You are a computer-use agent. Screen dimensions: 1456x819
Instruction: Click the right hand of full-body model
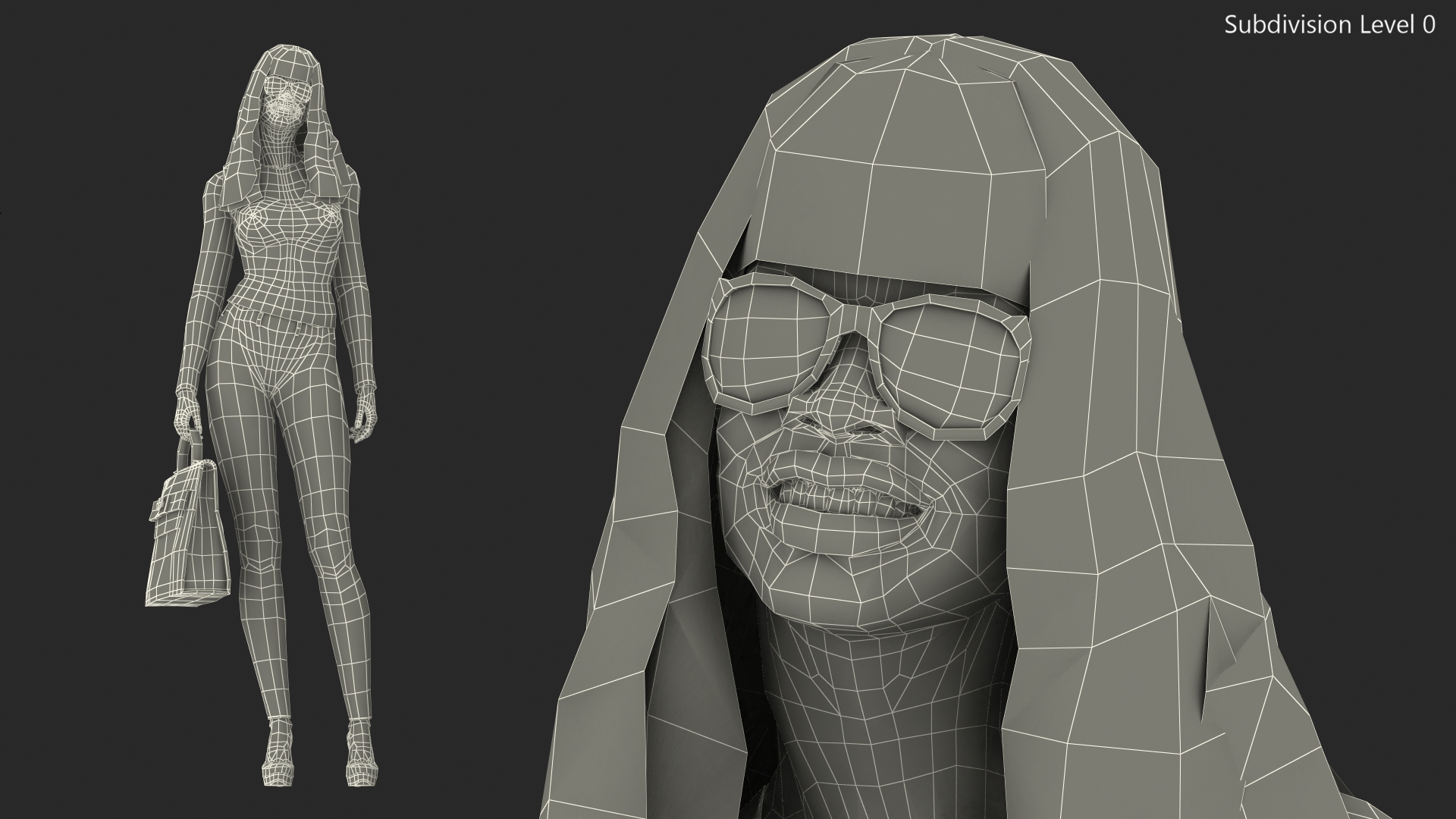(366, 417)
